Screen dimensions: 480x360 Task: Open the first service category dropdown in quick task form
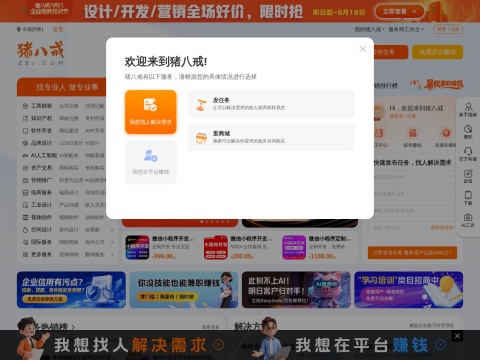tap(412, 177)
